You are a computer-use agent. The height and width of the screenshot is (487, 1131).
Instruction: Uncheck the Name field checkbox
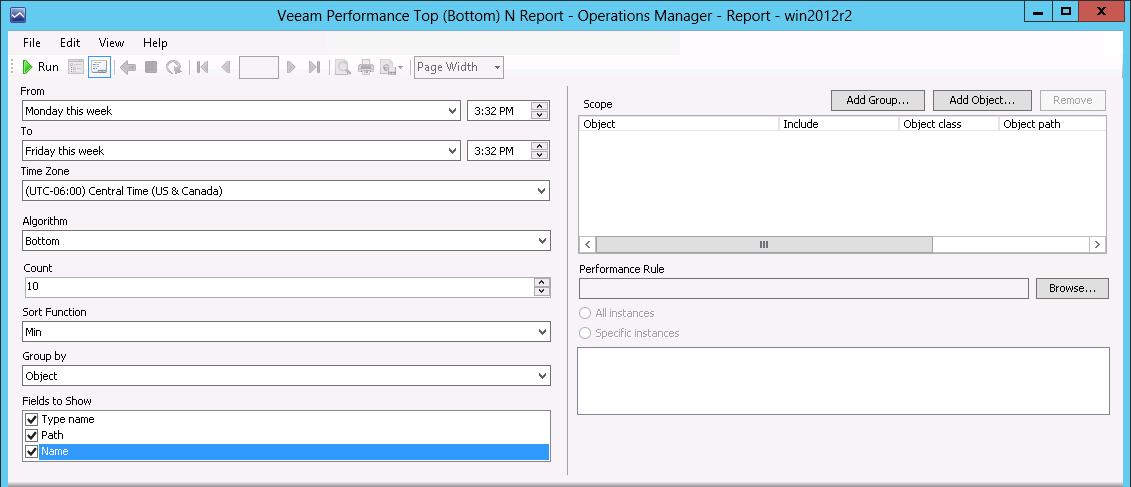point(31,452)
